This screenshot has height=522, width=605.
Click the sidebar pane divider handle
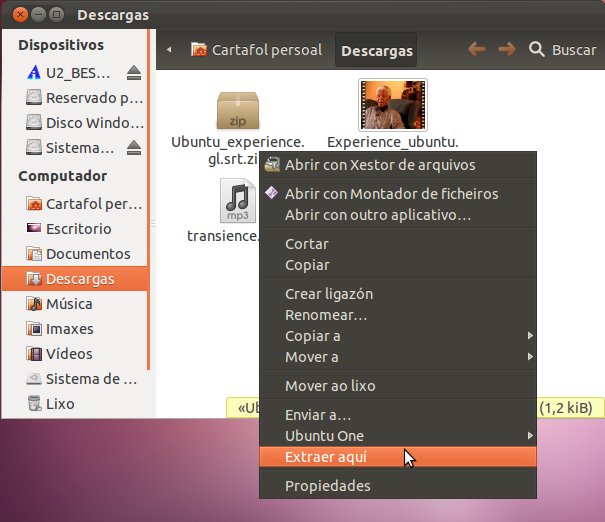[153, 223]
